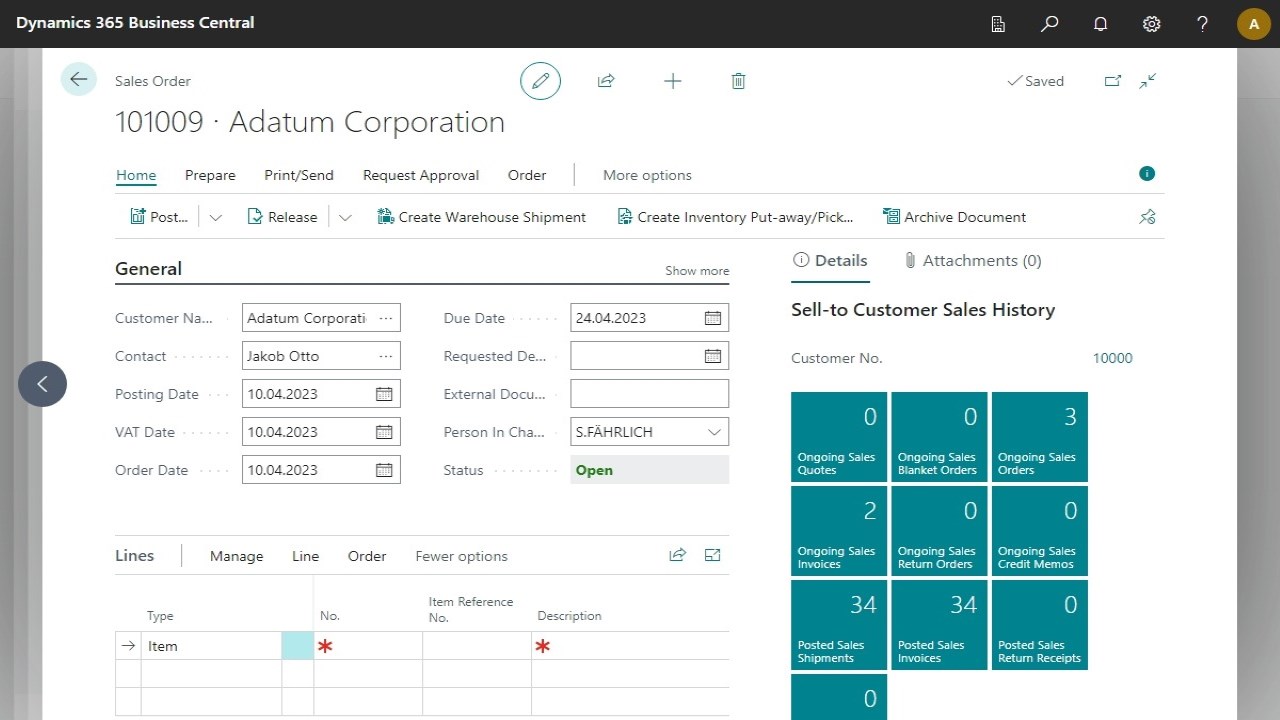Open the search magnifier in top bar
This screenshot has width=1280, height=720.
pyautogui.click(x=1049, y=24)
